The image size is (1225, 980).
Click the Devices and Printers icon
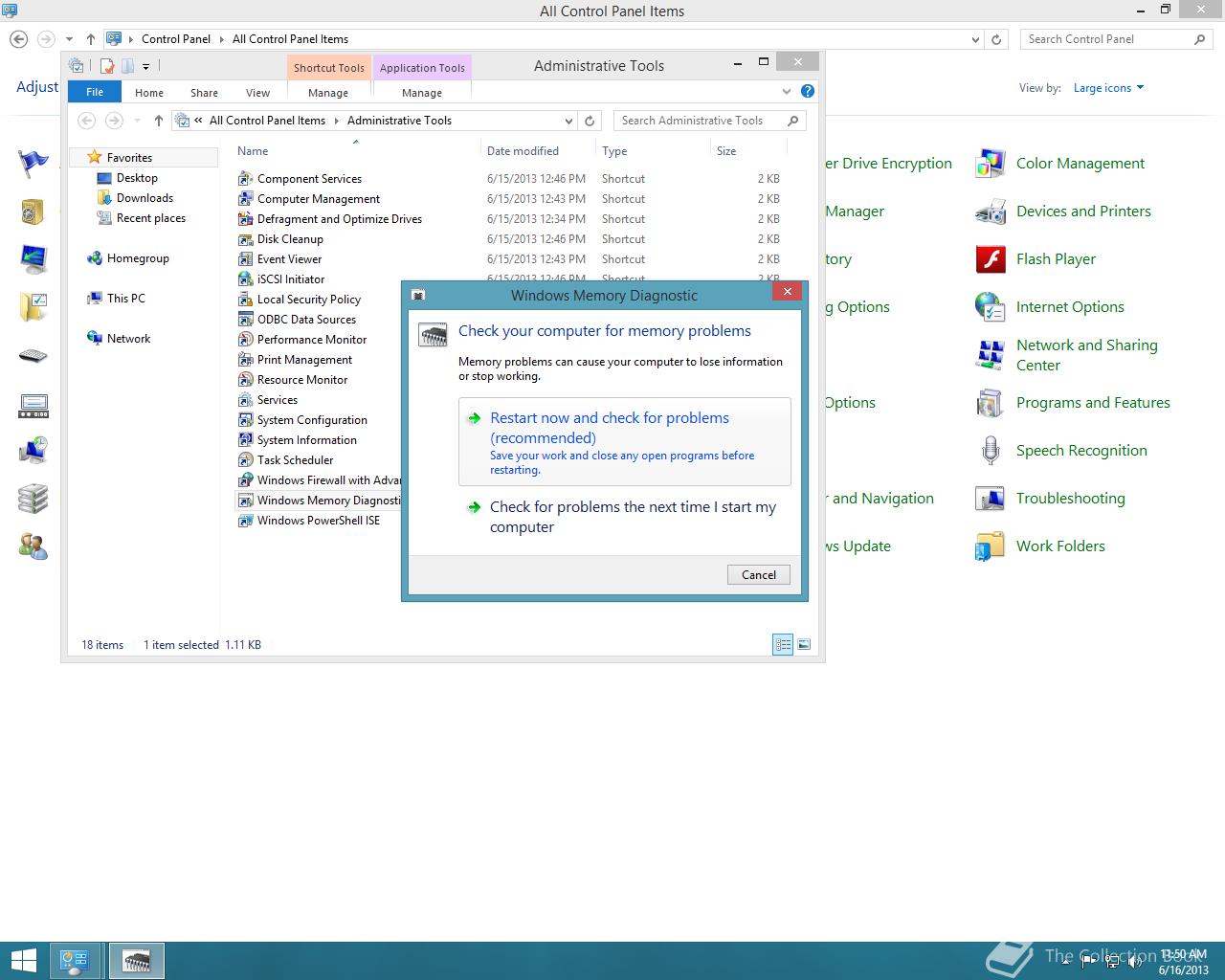[x=990, y=212]
